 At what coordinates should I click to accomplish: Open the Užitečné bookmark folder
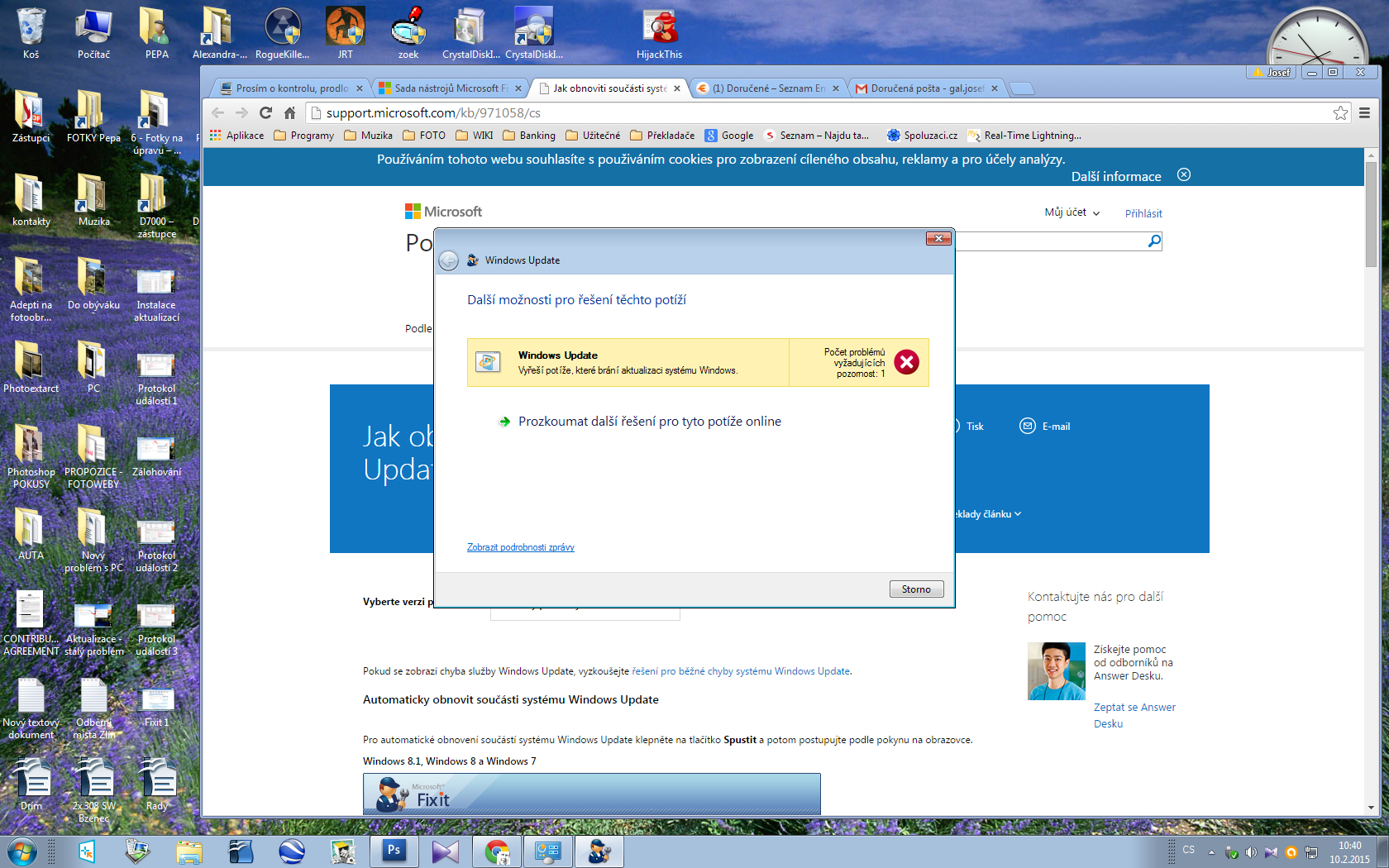coord(593,136)
